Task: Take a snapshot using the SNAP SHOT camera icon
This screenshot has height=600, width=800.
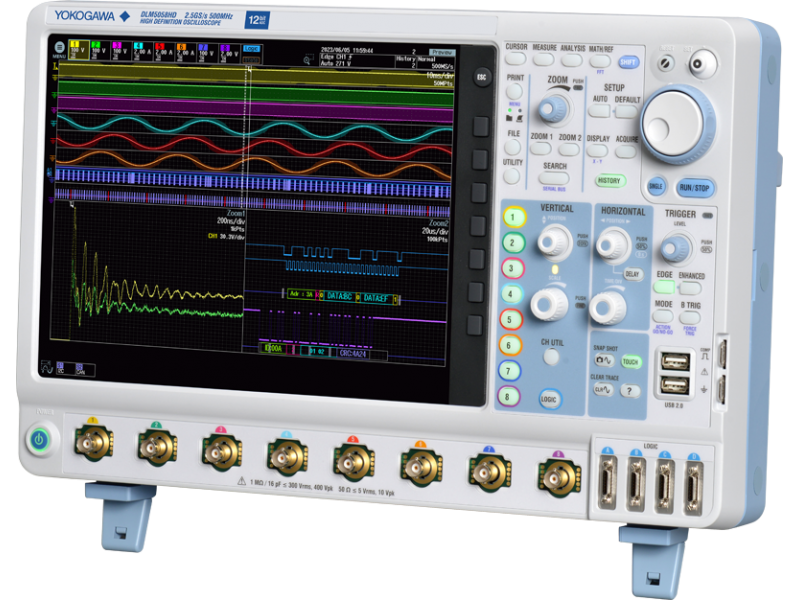Action: pos(603,358)
